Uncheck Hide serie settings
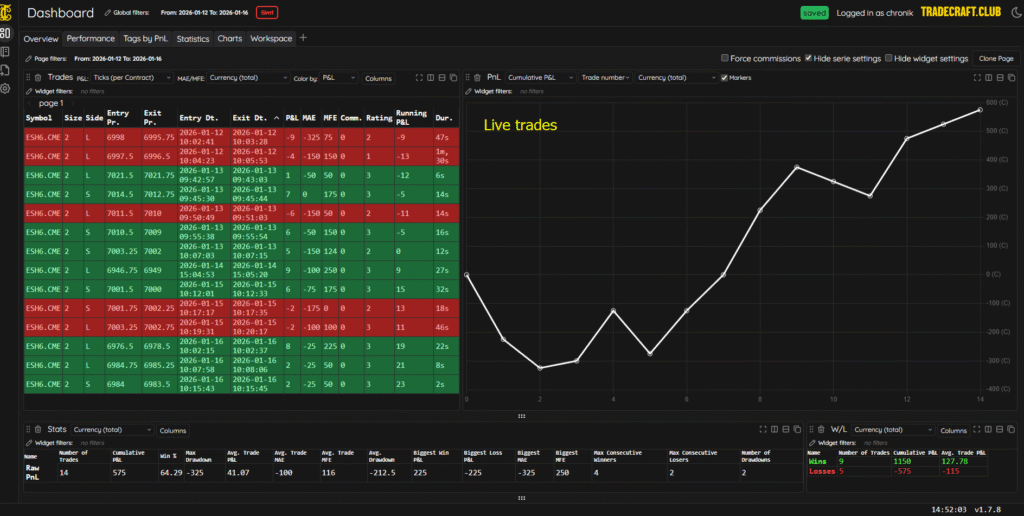 point(809,59)
